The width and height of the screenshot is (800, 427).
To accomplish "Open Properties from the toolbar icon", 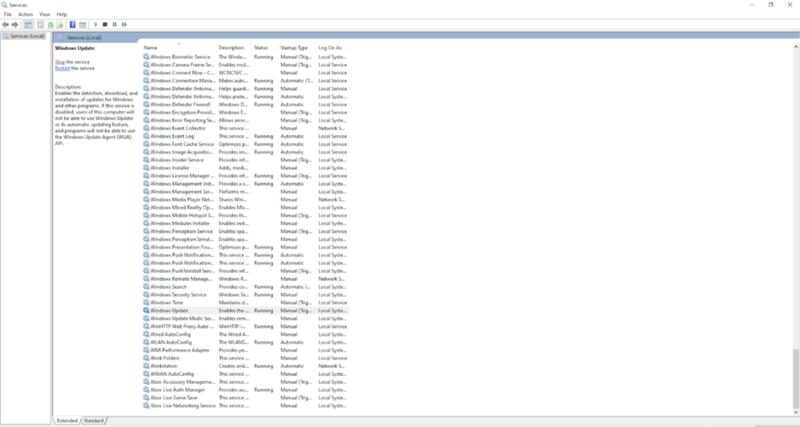I will point(41,24).
